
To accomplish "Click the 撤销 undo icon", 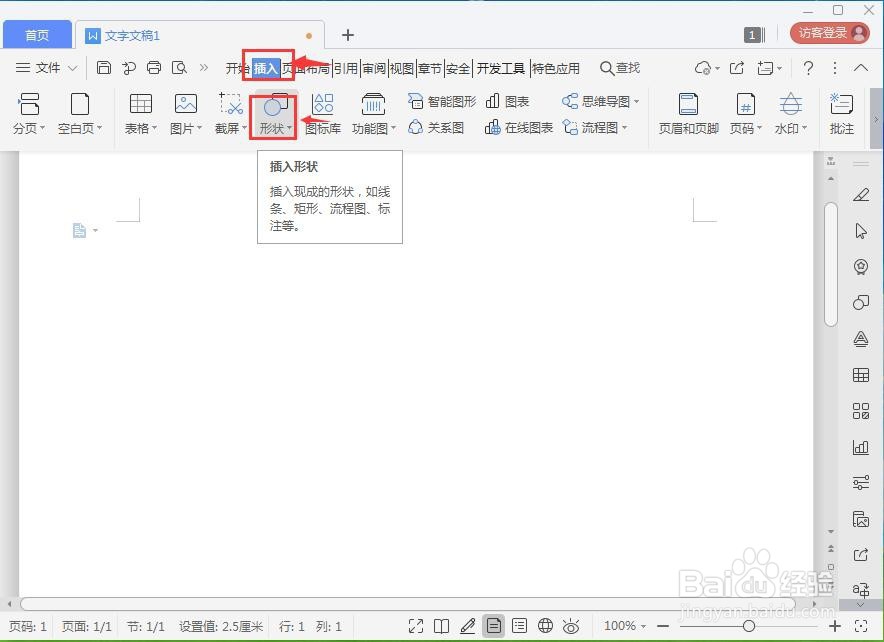I will [129, 67].
